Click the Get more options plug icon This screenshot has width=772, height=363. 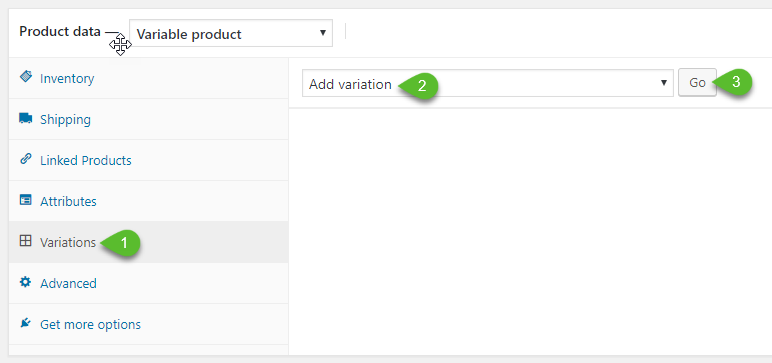26,323
